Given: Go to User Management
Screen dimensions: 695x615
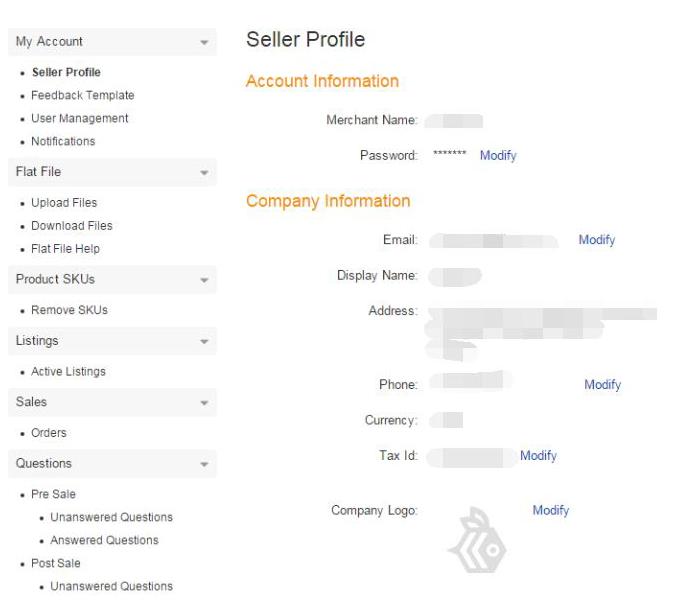Looking at the screenshot, I should point(80,118).
